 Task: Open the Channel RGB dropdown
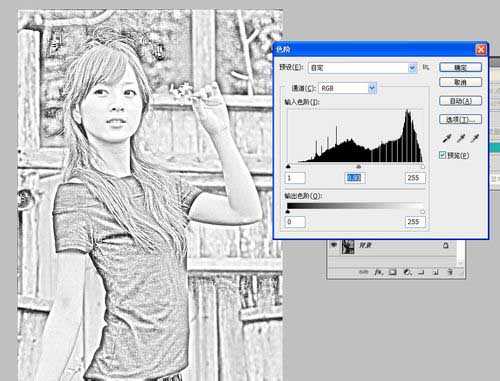(x=348, y=88)
